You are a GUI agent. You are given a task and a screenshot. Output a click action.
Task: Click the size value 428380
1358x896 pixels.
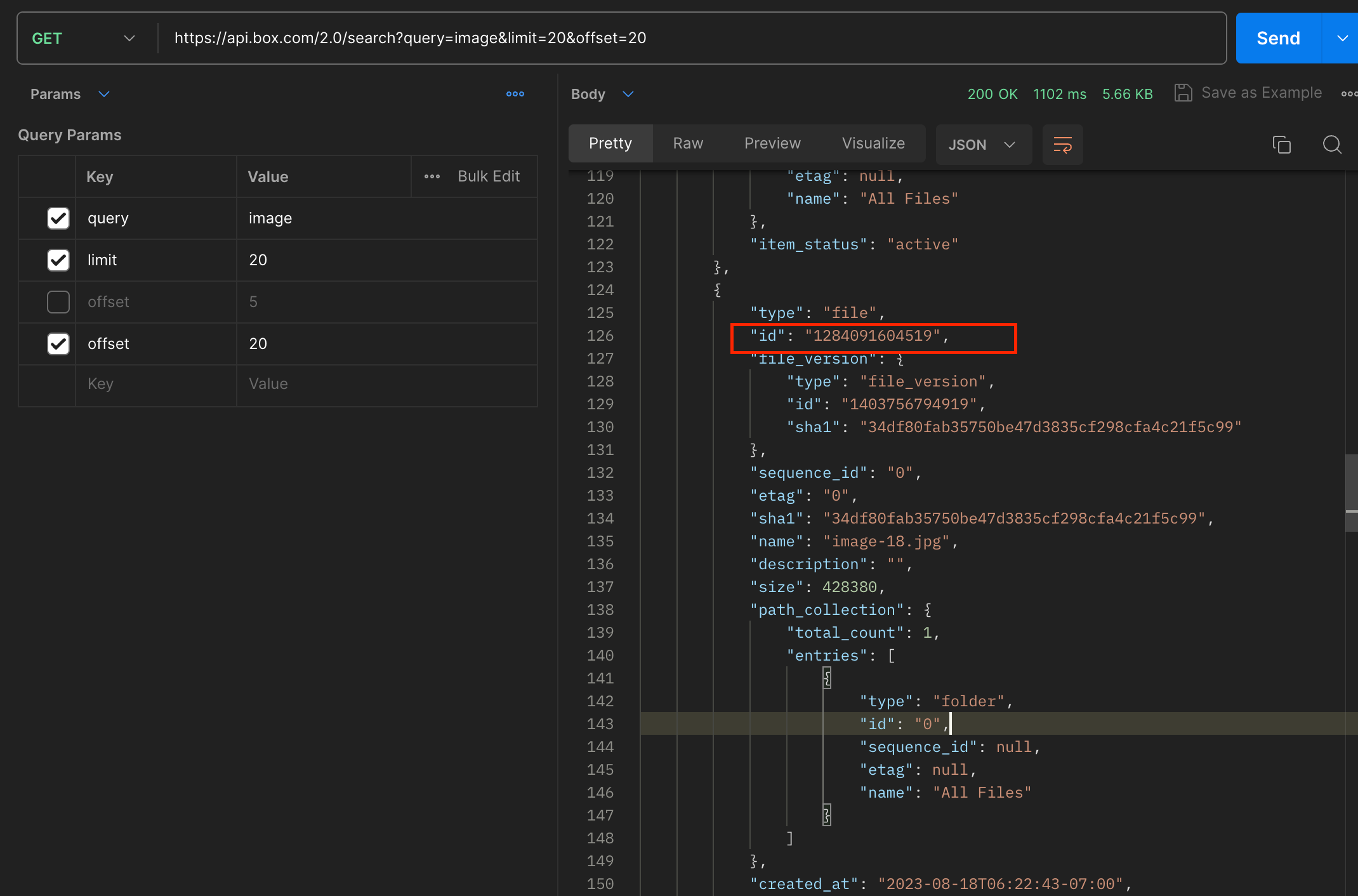(x=850, y=587)
